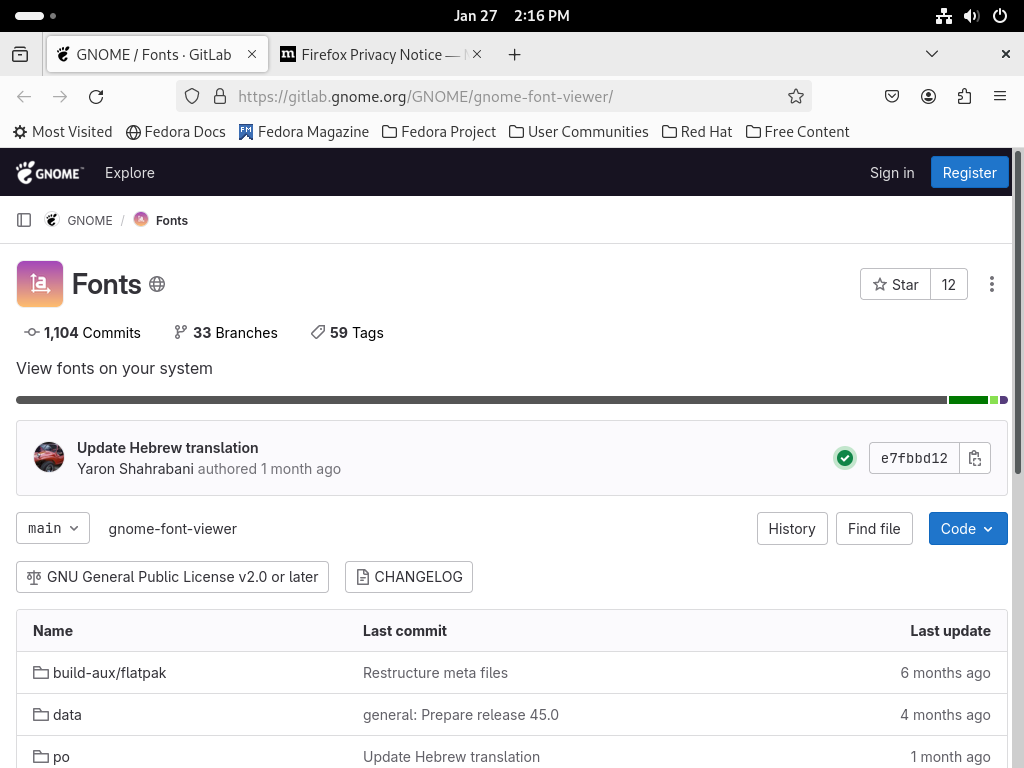Click the Find file button
The width and height of the screenshot is (1024, 768).
pyautogui.click(x=874, y=528)
